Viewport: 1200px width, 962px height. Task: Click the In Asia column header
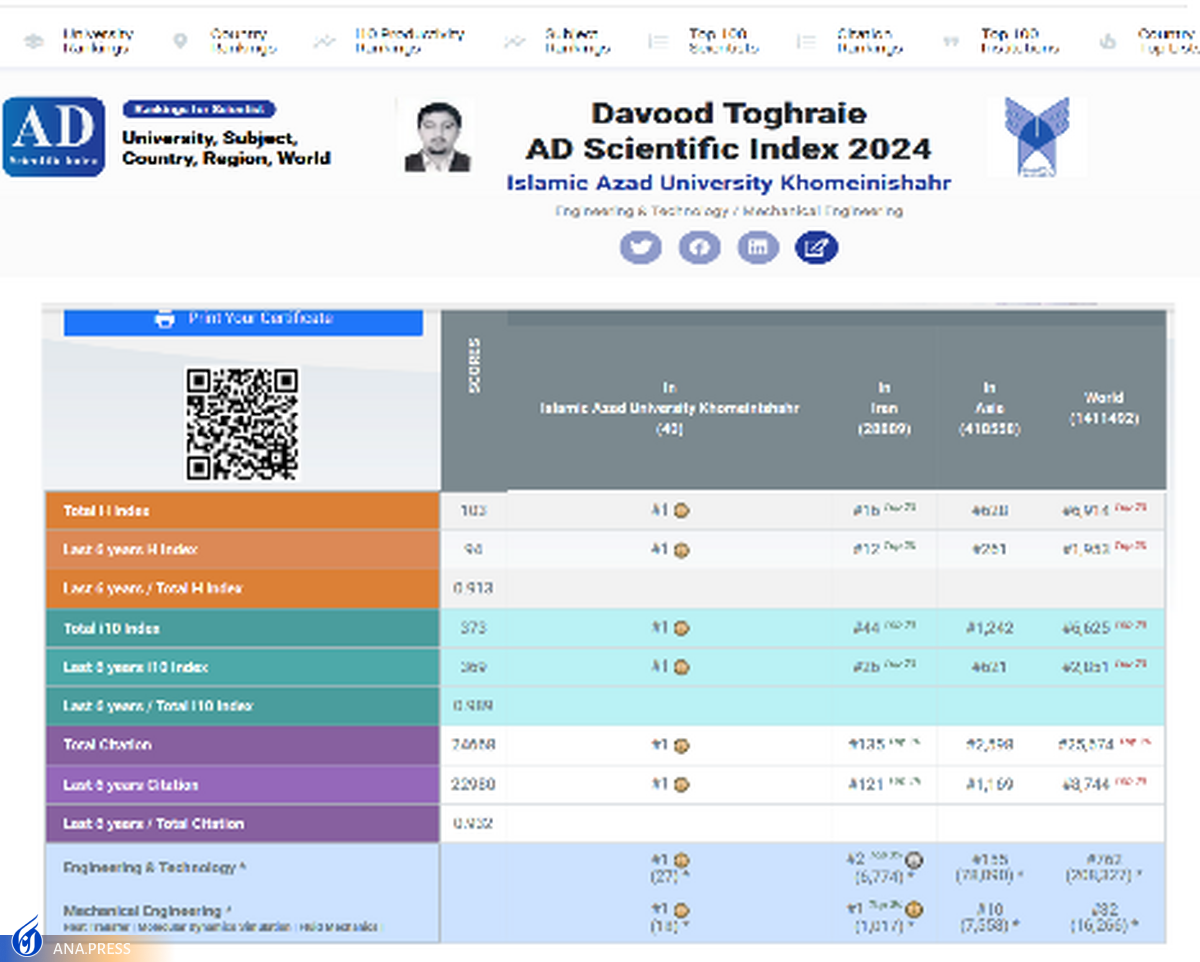click(x=989, y=408)
